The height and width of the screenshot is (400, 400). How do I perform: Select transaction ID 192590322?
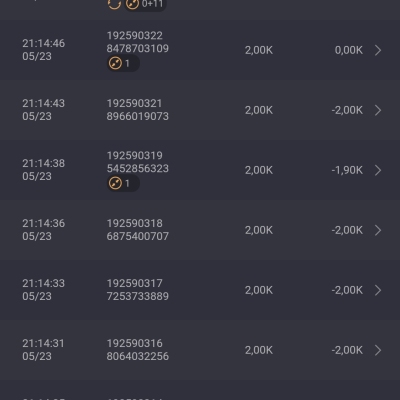tap(135, 36)
